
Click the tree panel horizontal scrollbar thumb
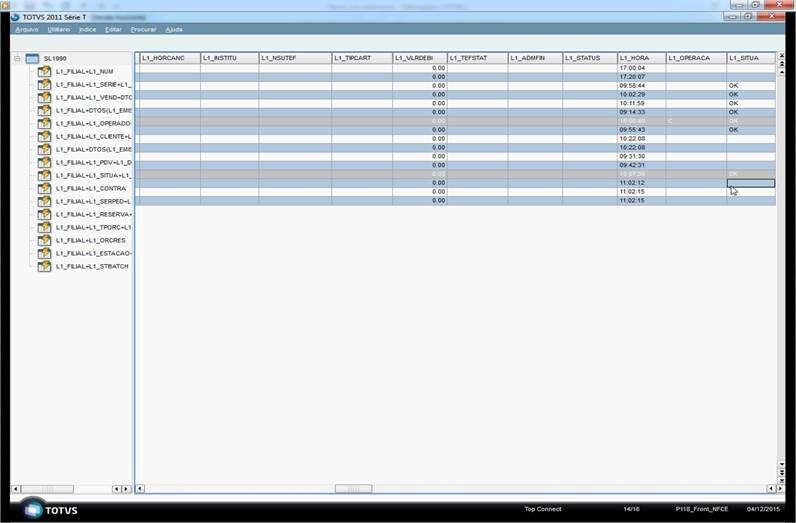click(x=47, y=489)
